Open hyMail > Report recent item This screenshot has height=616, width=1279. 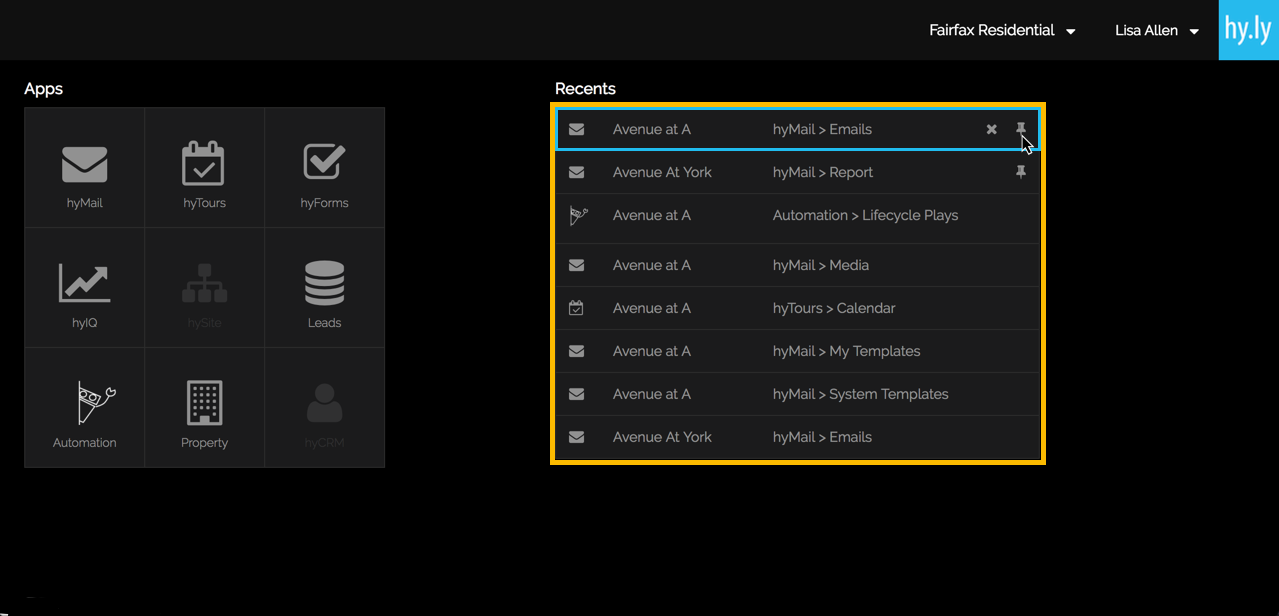[798, 172]
